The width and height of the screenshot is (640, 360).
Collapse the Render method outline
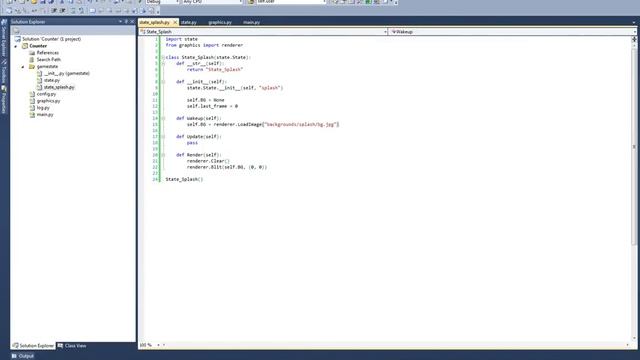pos(163,155)
